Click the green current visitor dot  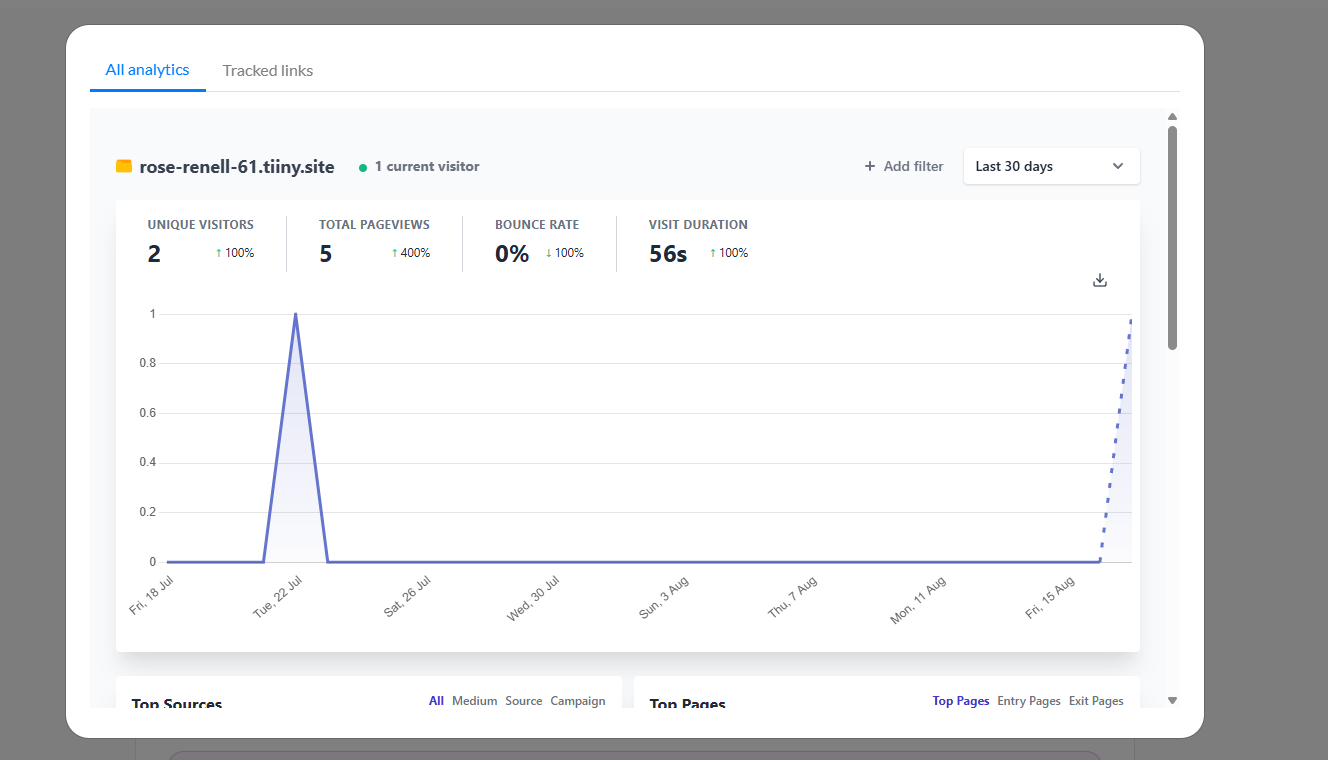363,168
